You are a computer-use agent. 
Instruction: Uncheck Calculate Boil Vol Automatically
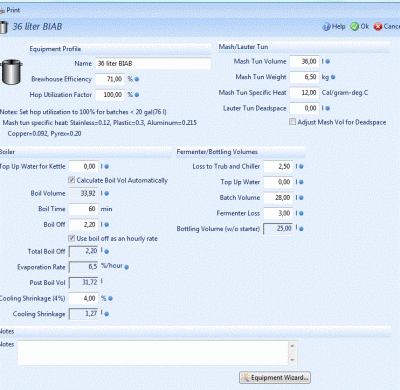point(71,180)
